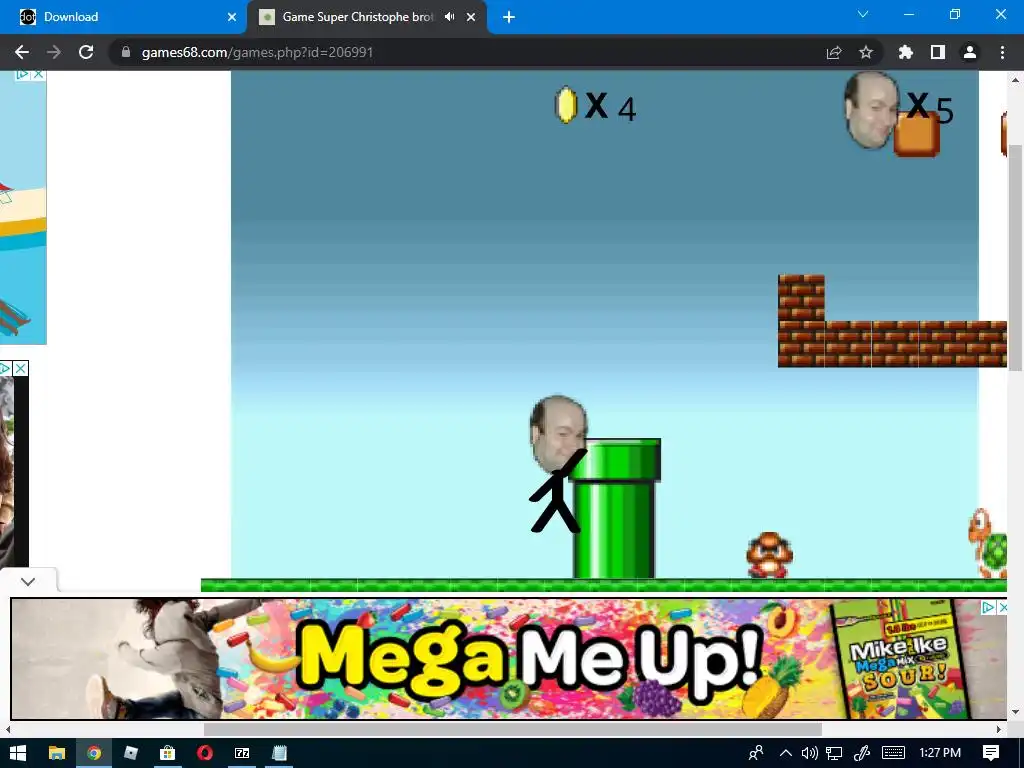Open AdChoices info on the bottom banner
Screen dimensions: 1024x768
pos(989,607)
